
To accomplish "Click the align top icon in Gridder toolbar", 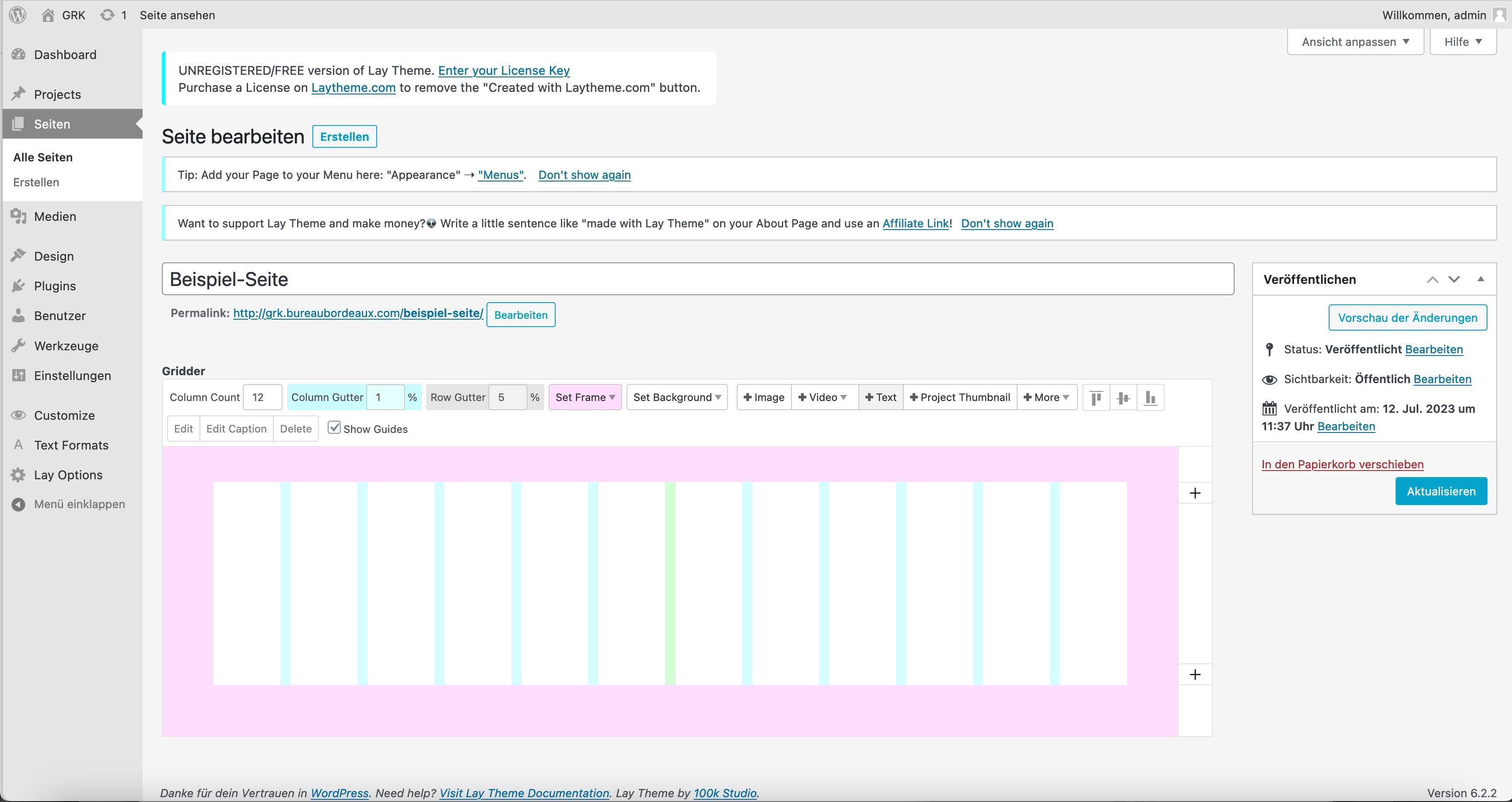I will tap(1095, 398).
